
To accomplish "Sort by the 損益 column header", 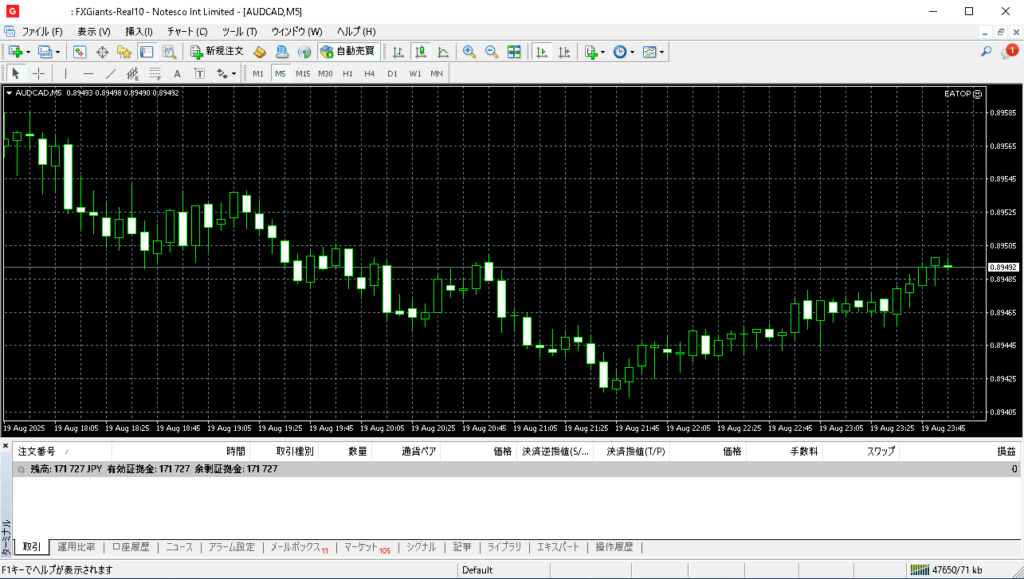I will click(1006, 451).
